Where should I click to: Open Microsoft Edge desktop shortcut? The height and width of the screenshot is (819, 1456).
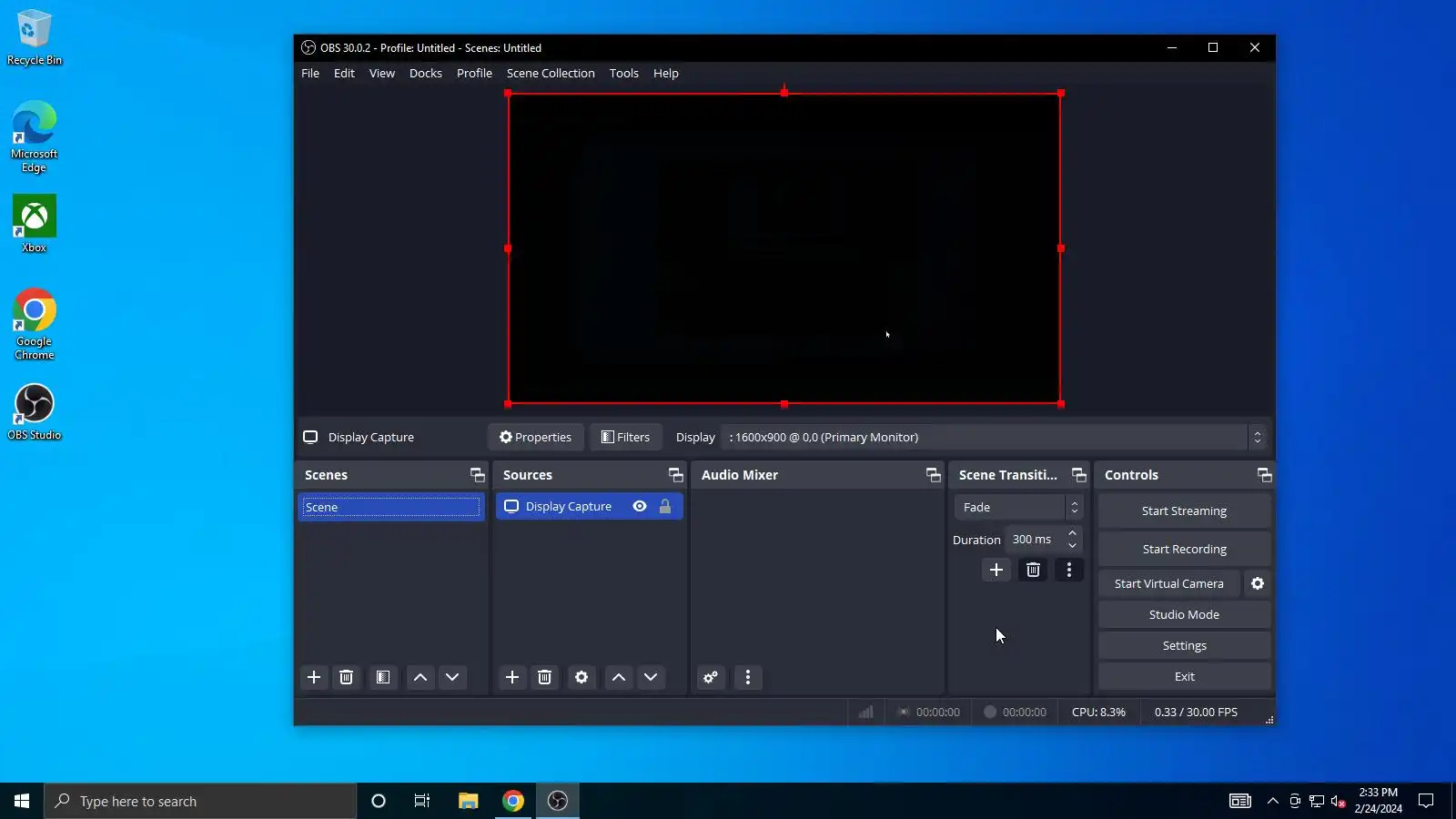coord(35,137)
